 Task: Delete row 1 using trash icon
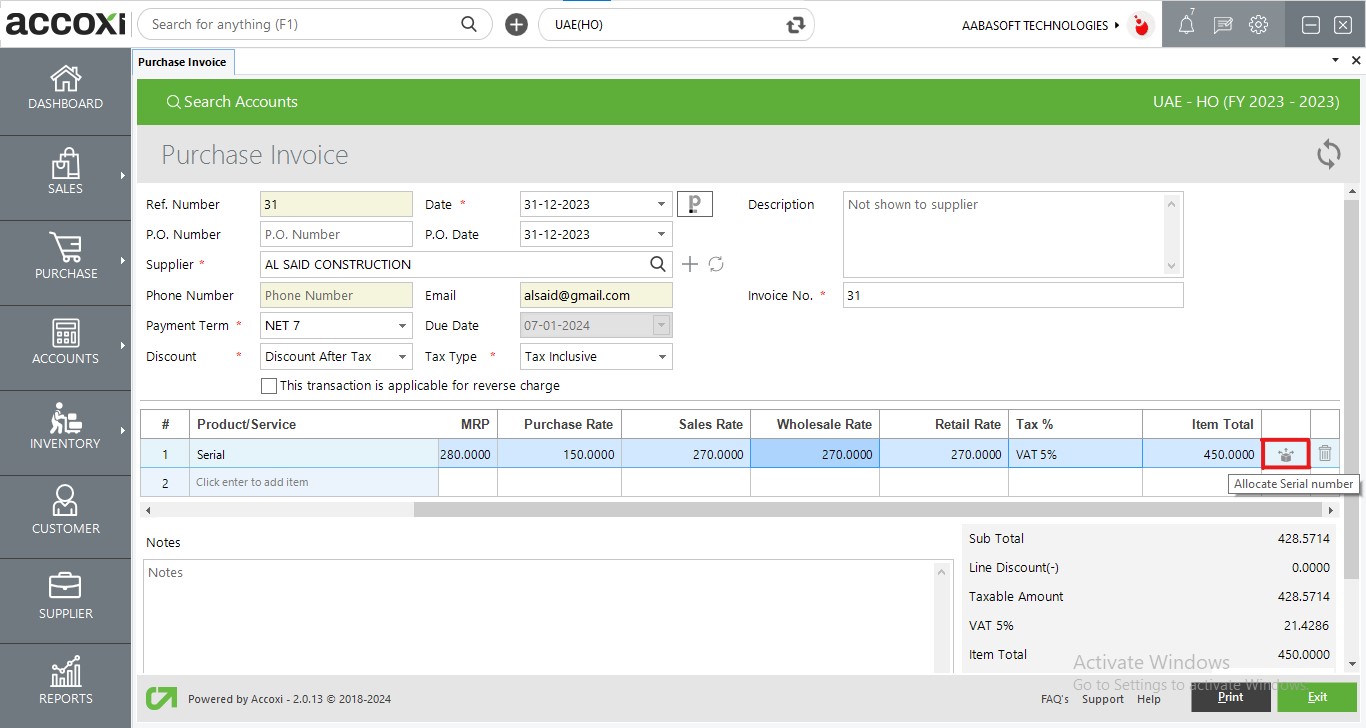[1325, 453]
